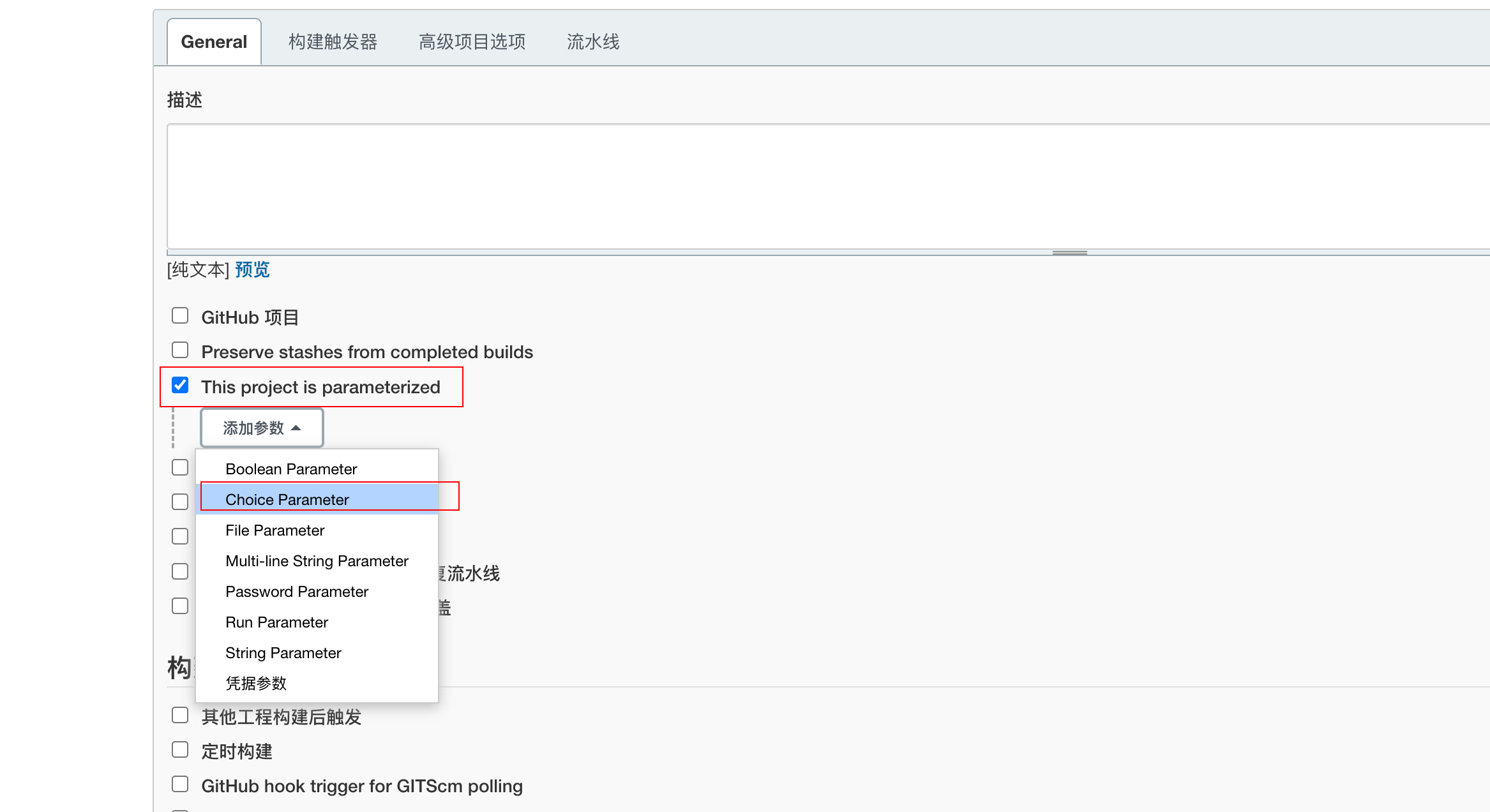Switch to the General tab

pyautogui.click(x=214, y=42)
